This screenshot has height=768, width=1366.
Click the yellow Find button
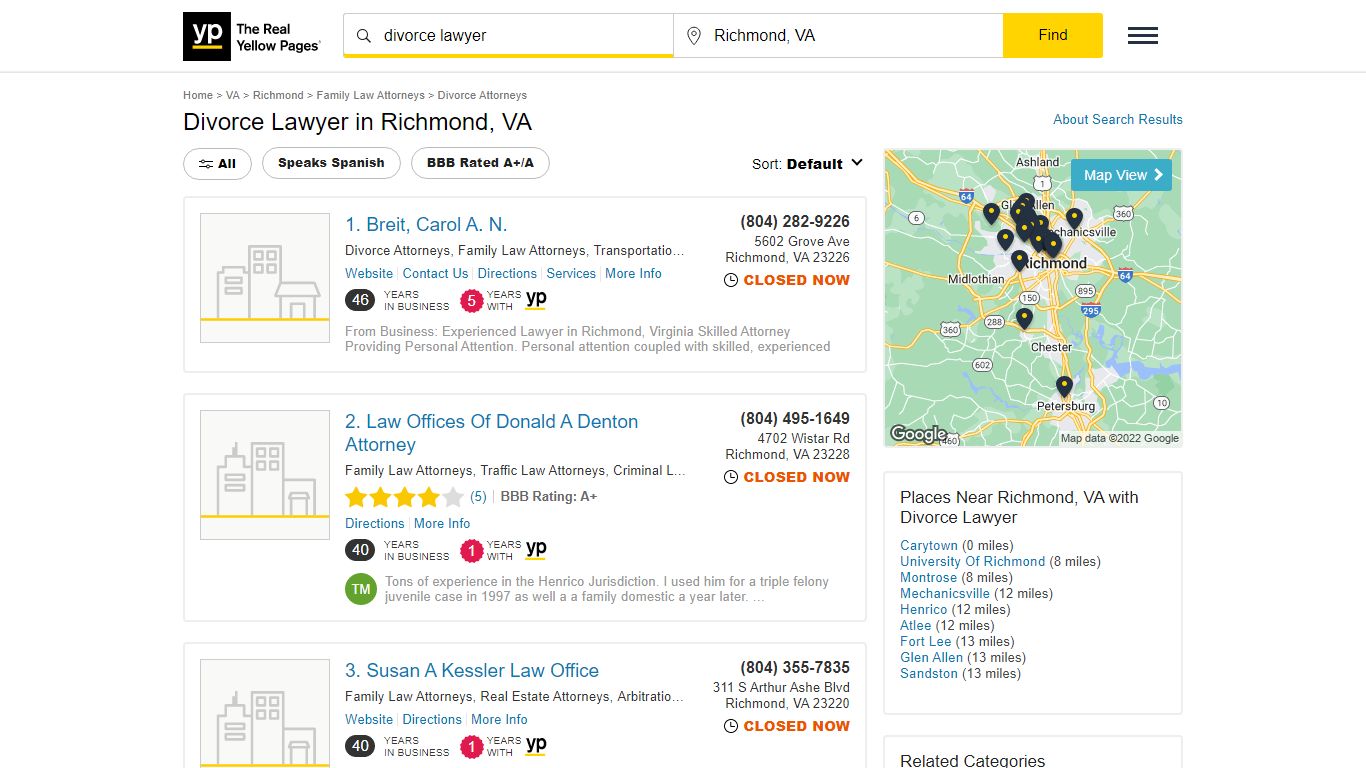(1053, 35)
